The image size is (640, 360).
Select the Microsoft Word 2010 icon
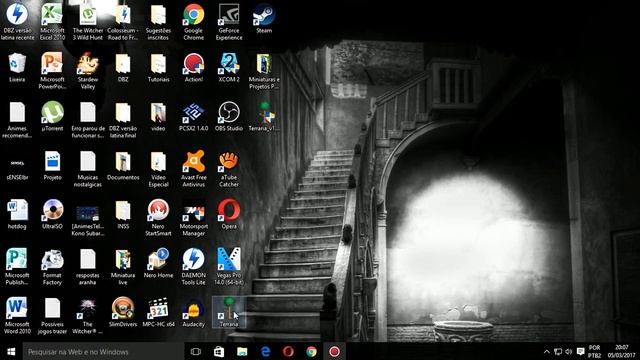point(17,316)
